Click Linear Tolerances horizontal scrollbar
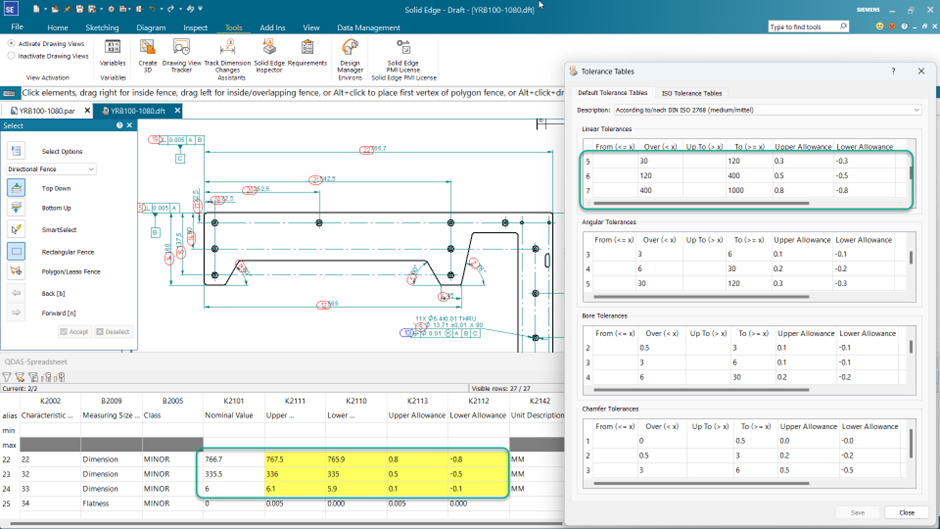 (x=701, y=203)
